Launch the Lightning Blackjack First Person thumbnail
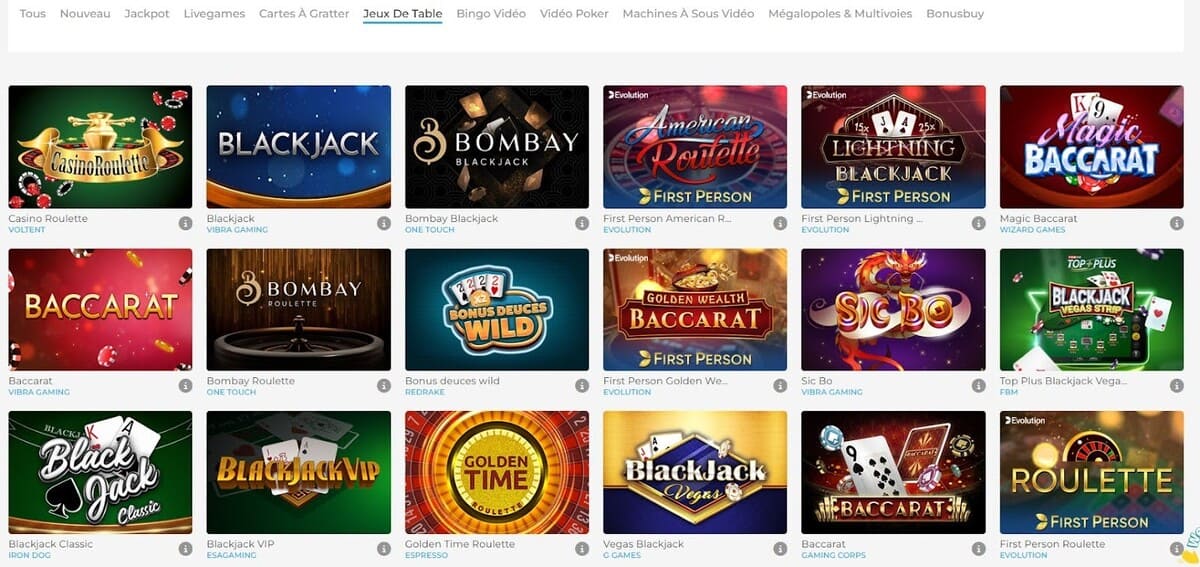The image size is (1200, 567). point(893,147)
